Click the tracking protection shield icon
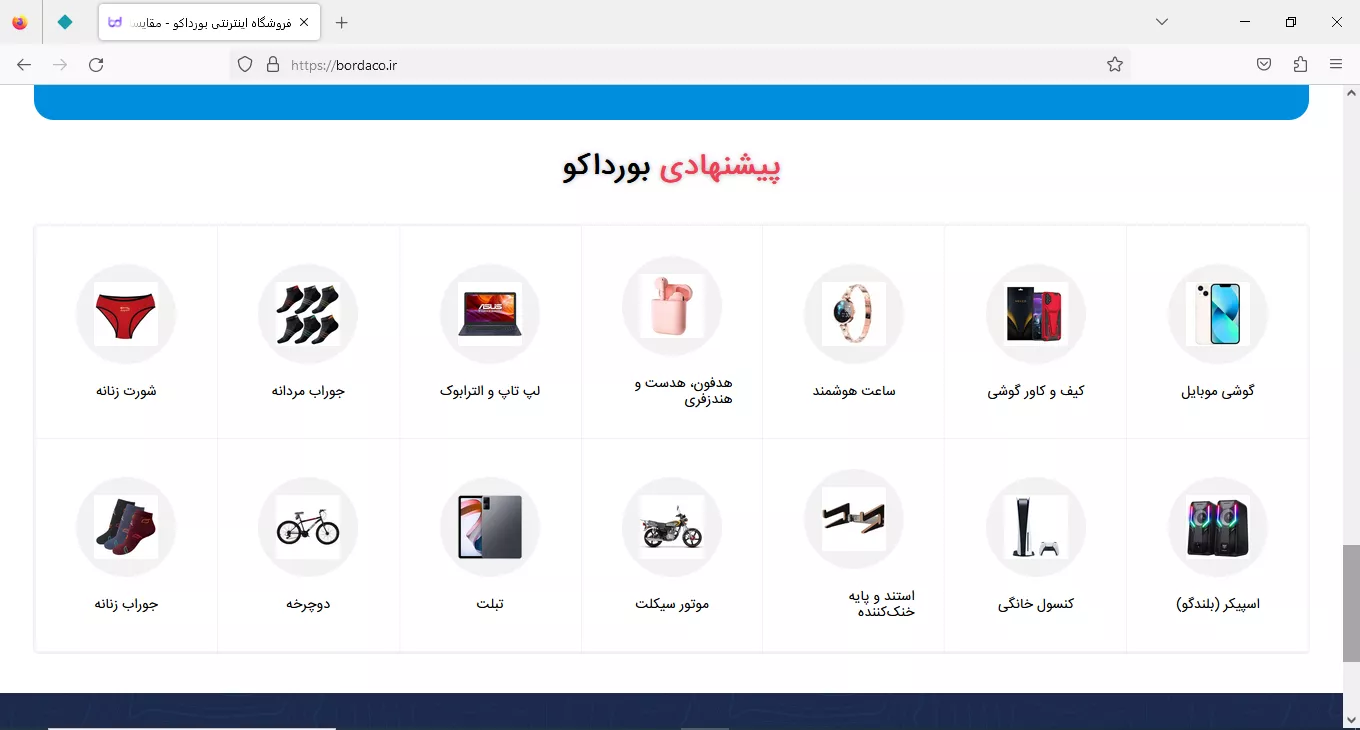1360x730 pixels. click(x=245, y=65)
